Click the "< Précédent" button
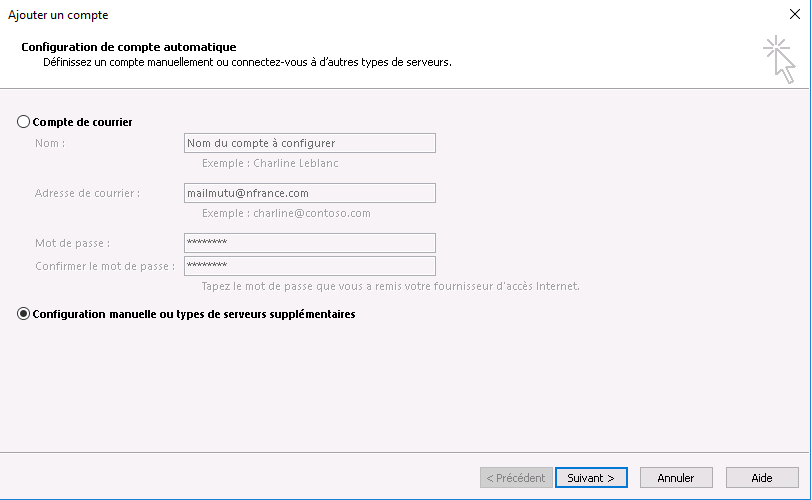The image size is (812, 500). click(x=516, y=478)
